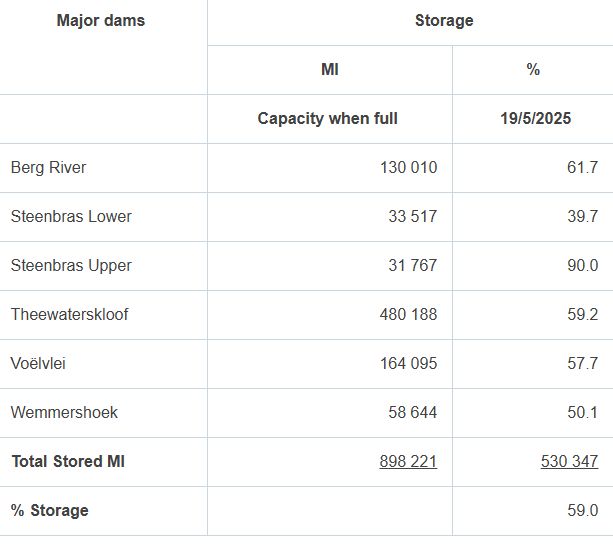Viewport: 613px width, 558px height.
Task: Click Theewaterskloof capacity value 480 188
Action: tap(409, 314)
